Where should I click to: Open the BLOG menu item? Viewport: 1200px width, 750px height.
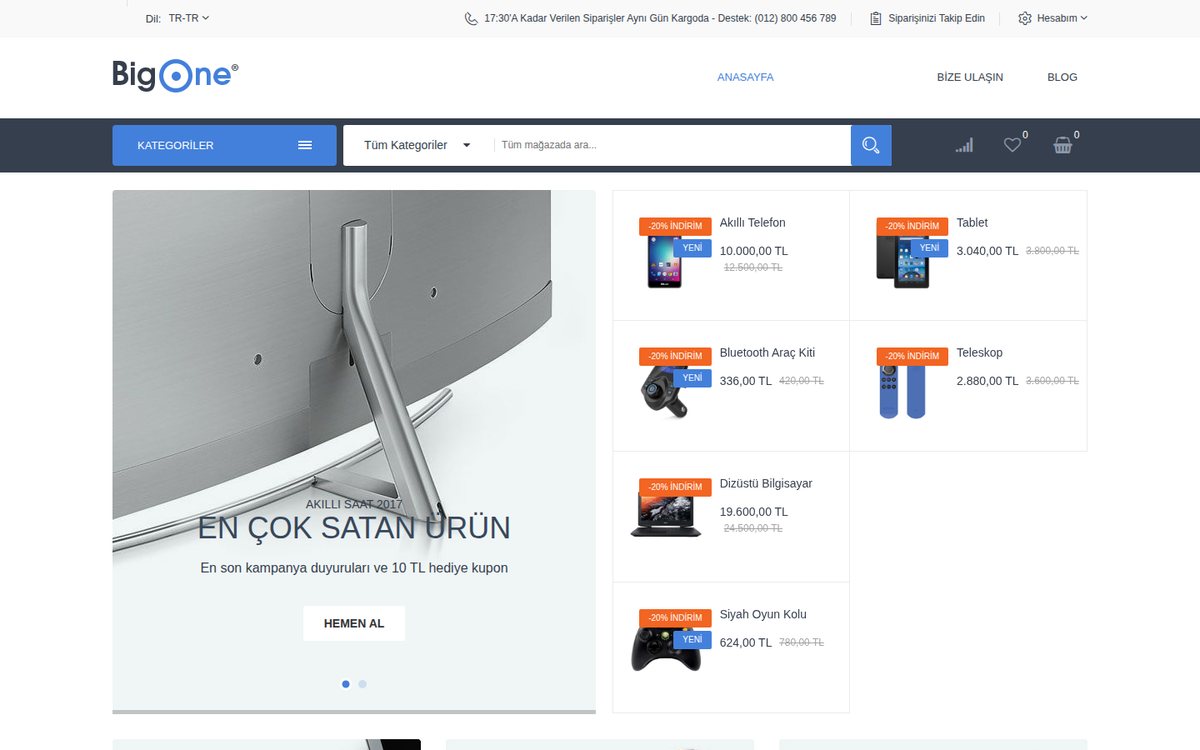(x=1062, y=77)
